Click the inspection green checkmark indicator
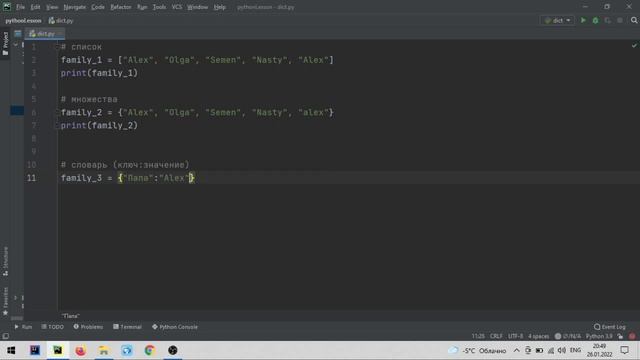640x360 pixels. (x=634, y=46)
